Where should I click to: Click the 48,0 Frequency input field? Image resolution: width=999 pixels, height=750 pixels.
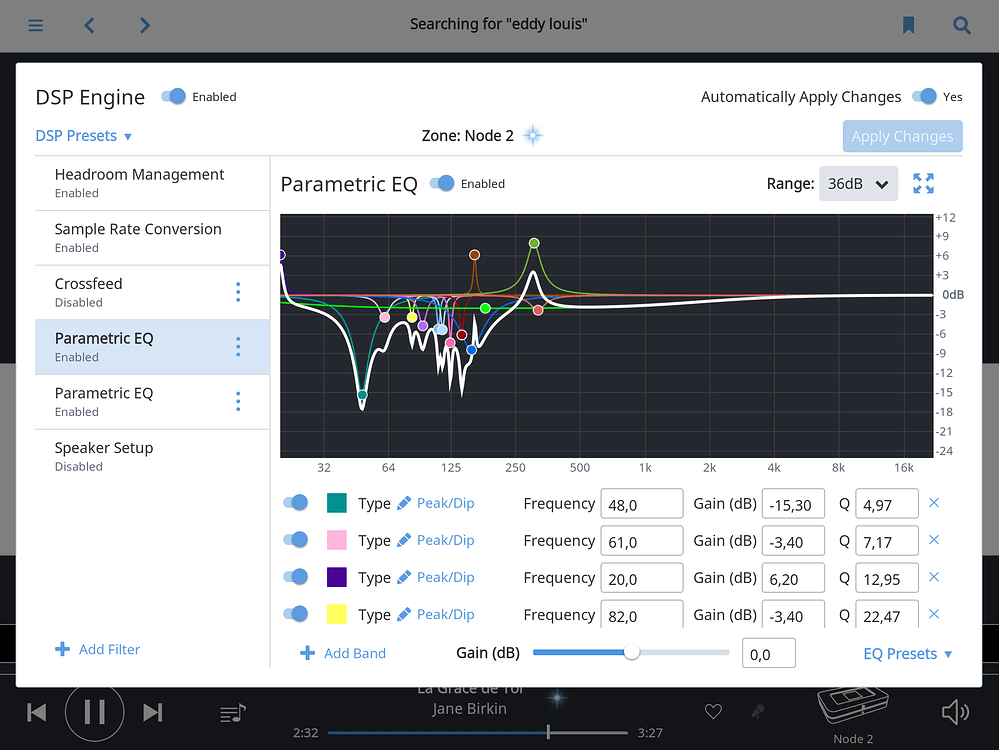pyautogui.click(x=641, y=503)
